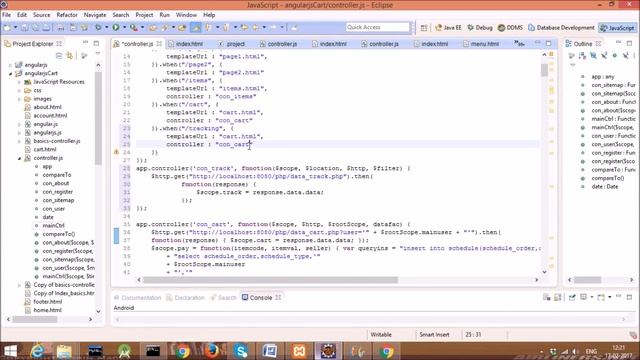
Task: Expand the angularjs project node
Action: pyautogui.click(x=11, y=65)
